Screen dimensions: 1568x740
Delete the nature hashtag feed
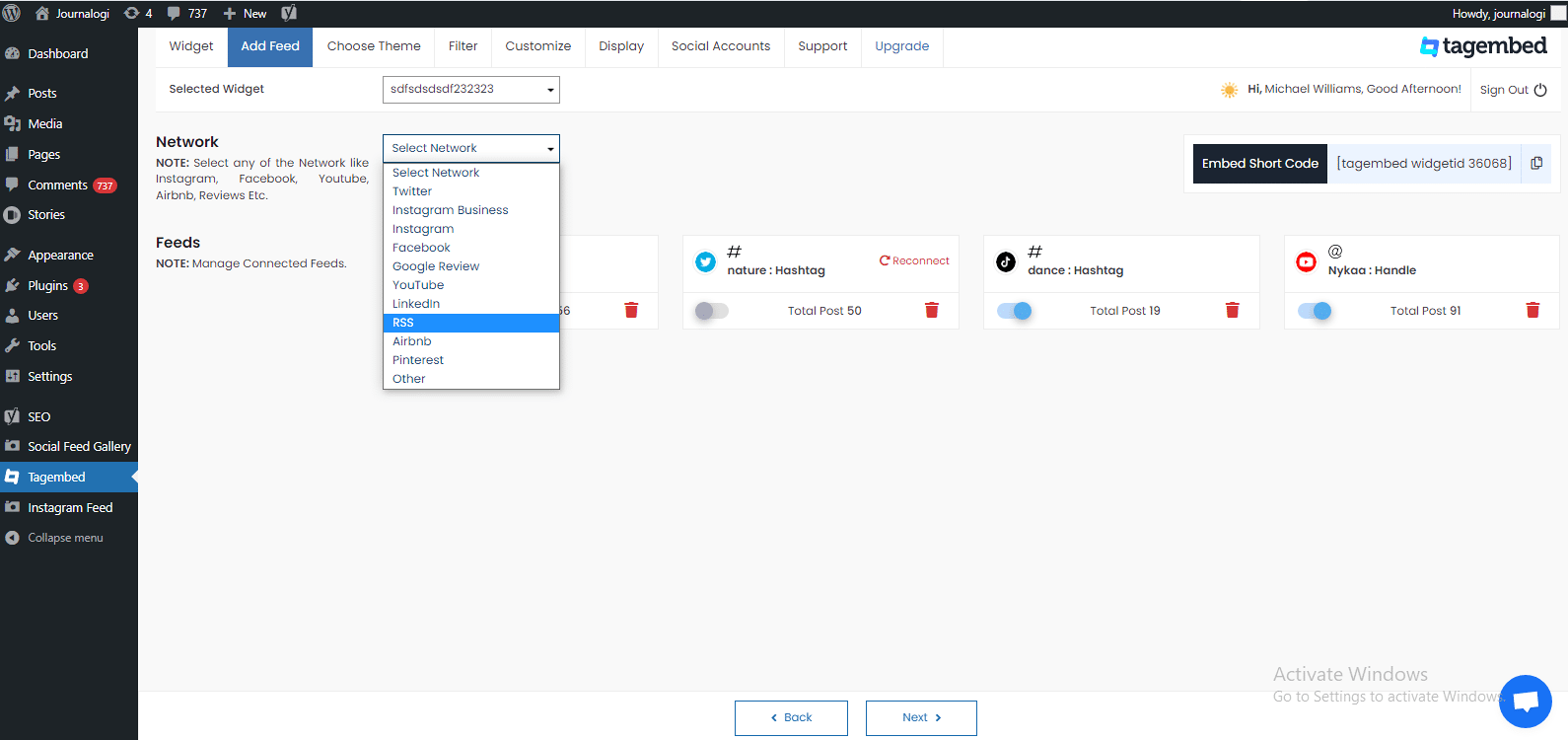pyautogui.click(x=932, y=310)
